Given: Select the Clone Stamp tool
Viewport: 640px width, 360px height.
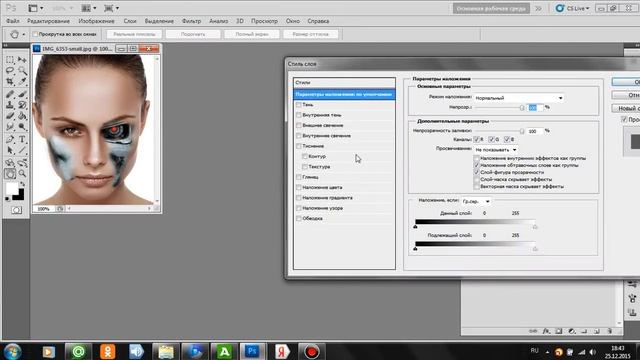Looking at the screenshot, I should [10, 105].
